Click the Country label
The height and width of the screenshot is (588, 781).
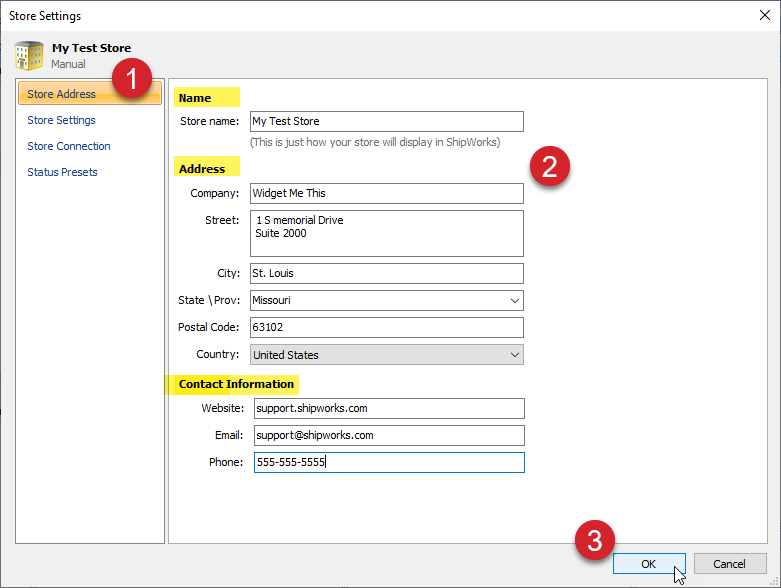tap(218, 354)
